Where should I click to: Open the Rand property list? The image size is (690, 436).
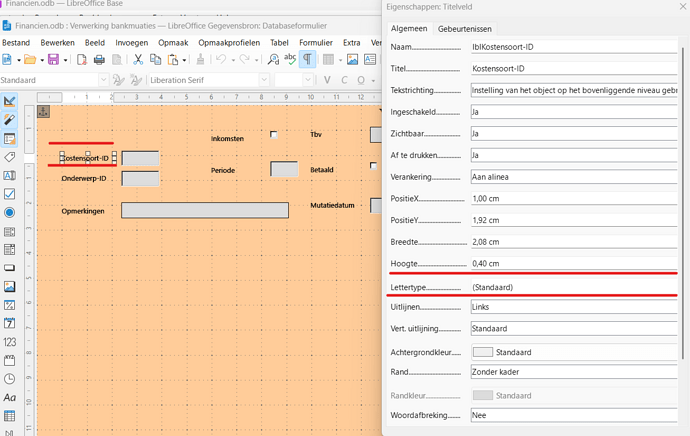tap(574, 372)
